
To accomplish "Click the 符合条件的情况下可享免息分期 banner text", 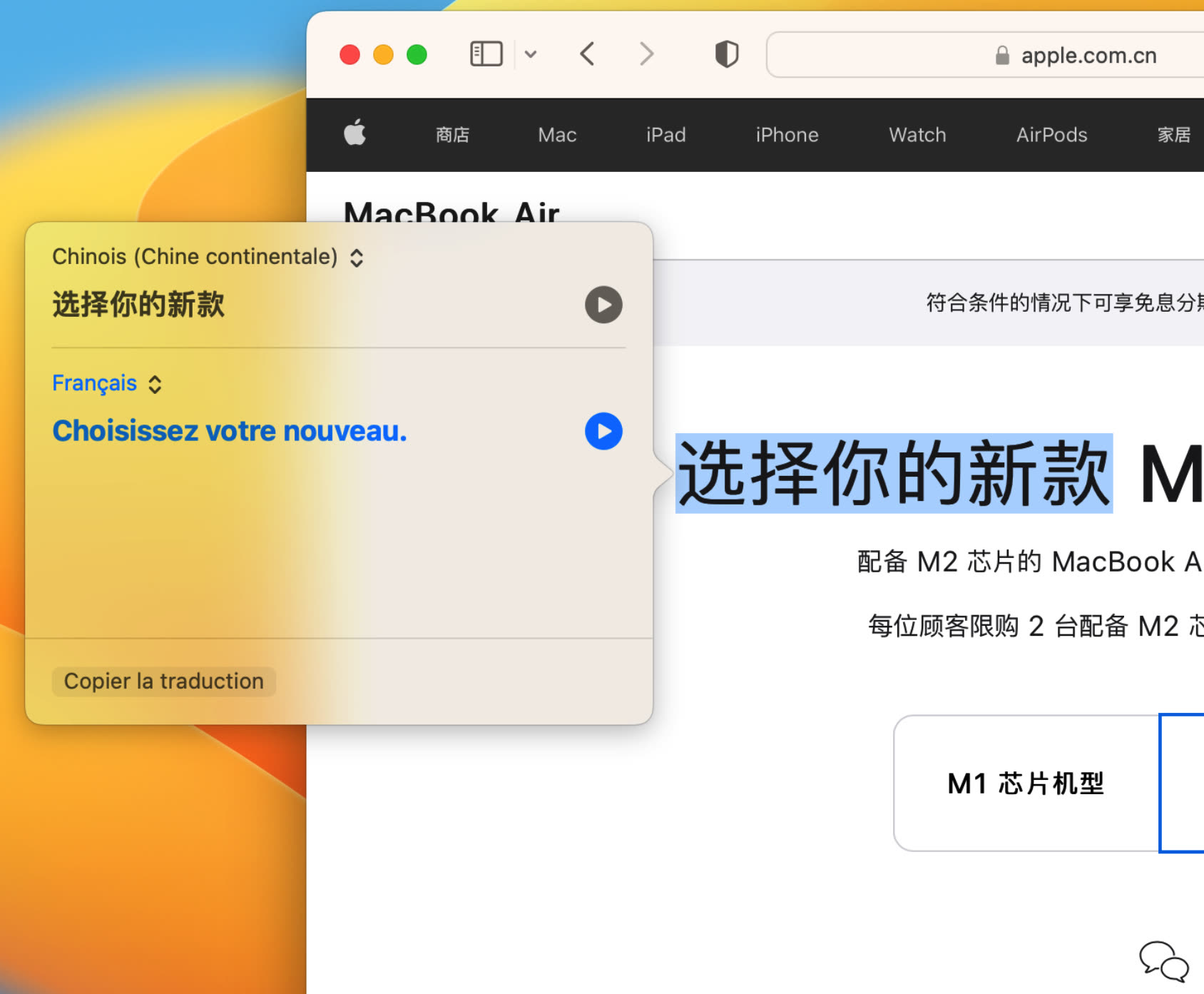I will 1065,303.
